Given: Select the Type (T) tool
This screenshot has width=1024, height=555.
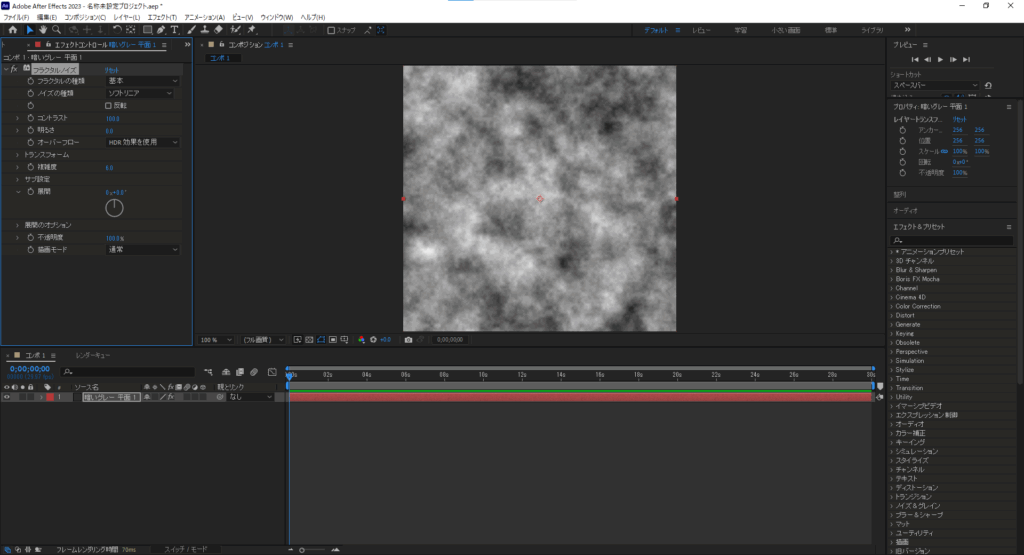Looking at the screenshot, I should (176, 30).
